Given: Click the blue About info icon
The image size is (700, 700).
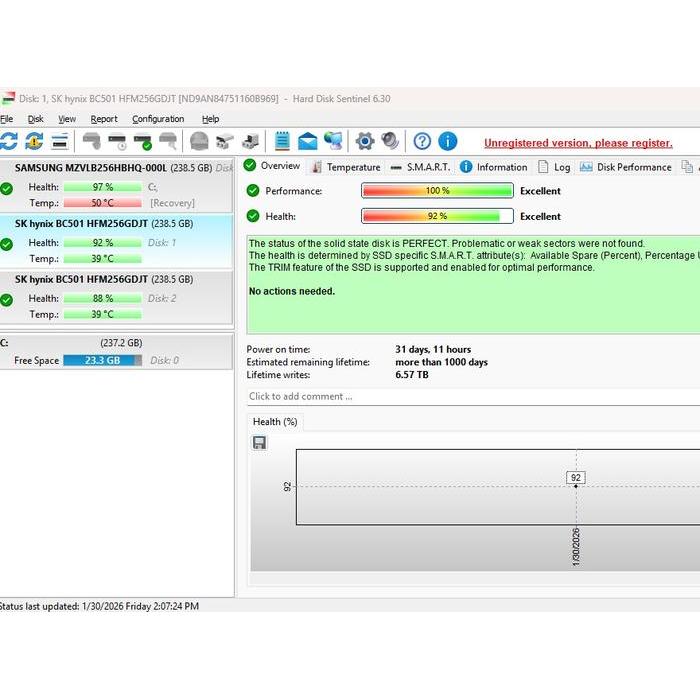Looking at the screenshot, I should point(447,141).
